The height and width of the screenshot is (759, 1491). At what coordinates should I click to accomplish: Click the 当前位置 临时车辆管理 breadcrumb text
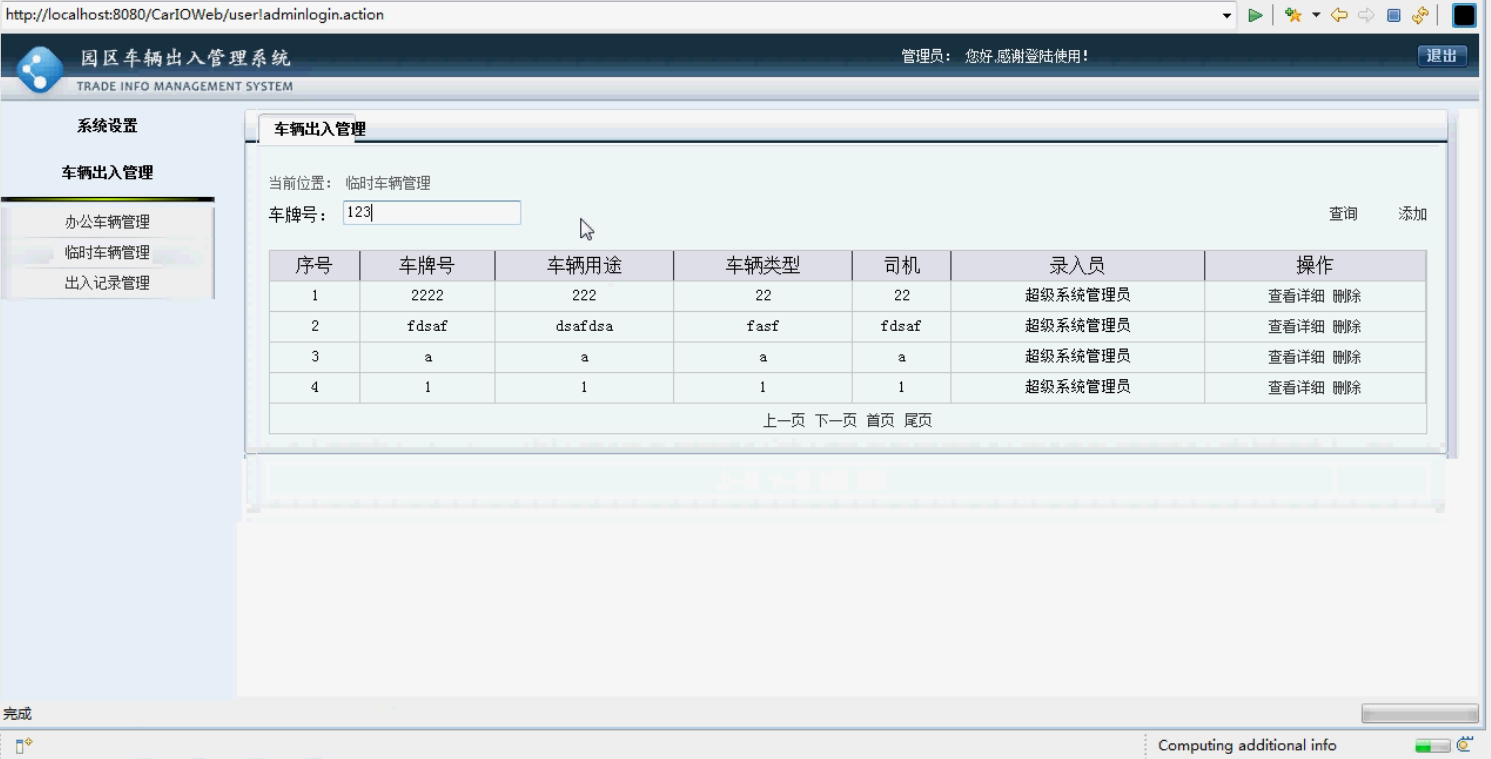[350, 184]
